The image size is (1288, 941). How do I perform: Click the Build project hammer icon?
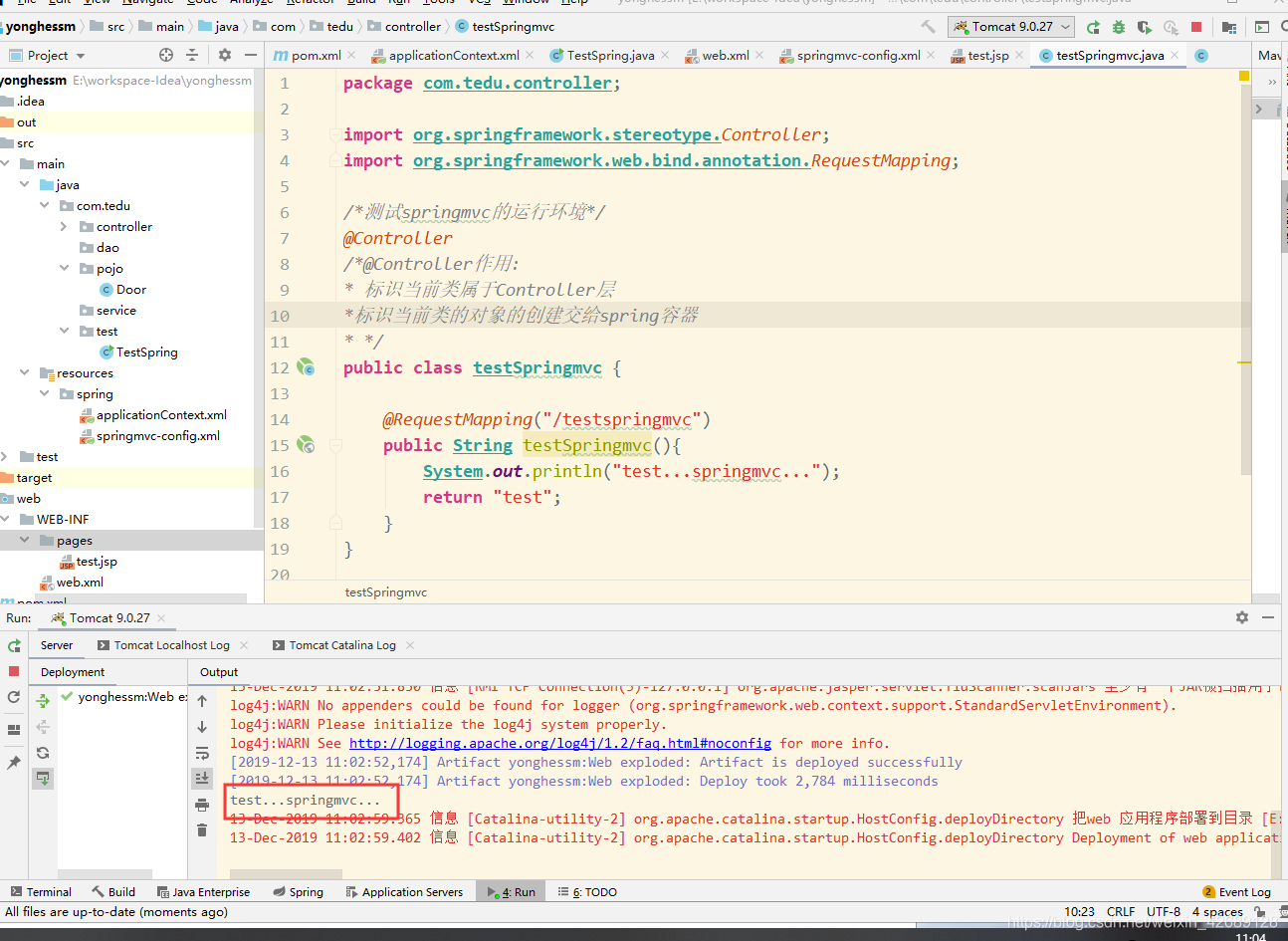click(928, 27)
